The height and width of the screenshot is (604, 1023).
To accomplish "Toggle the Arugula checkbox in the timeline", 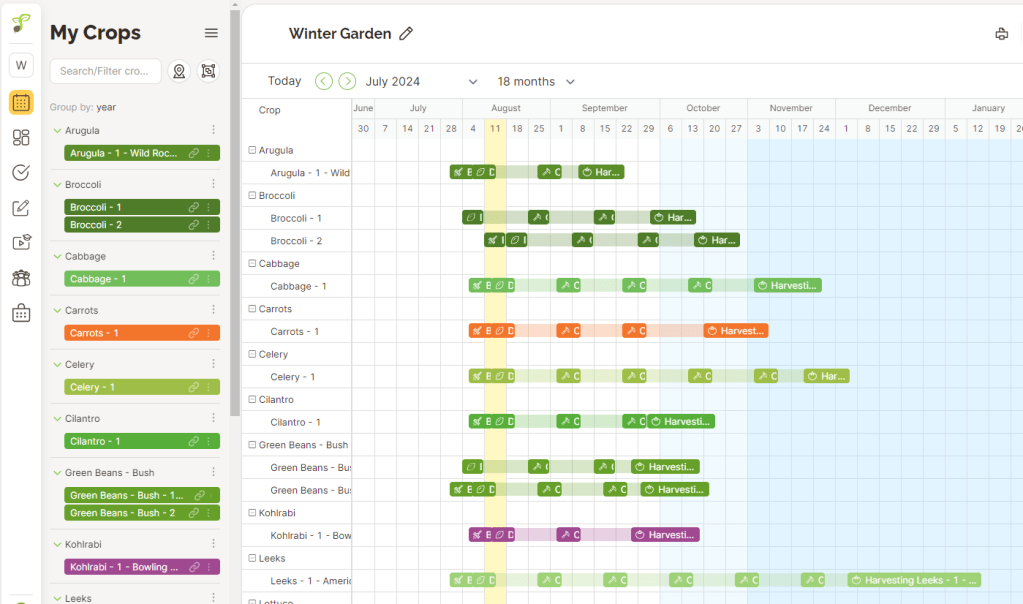I will (254, 148).
